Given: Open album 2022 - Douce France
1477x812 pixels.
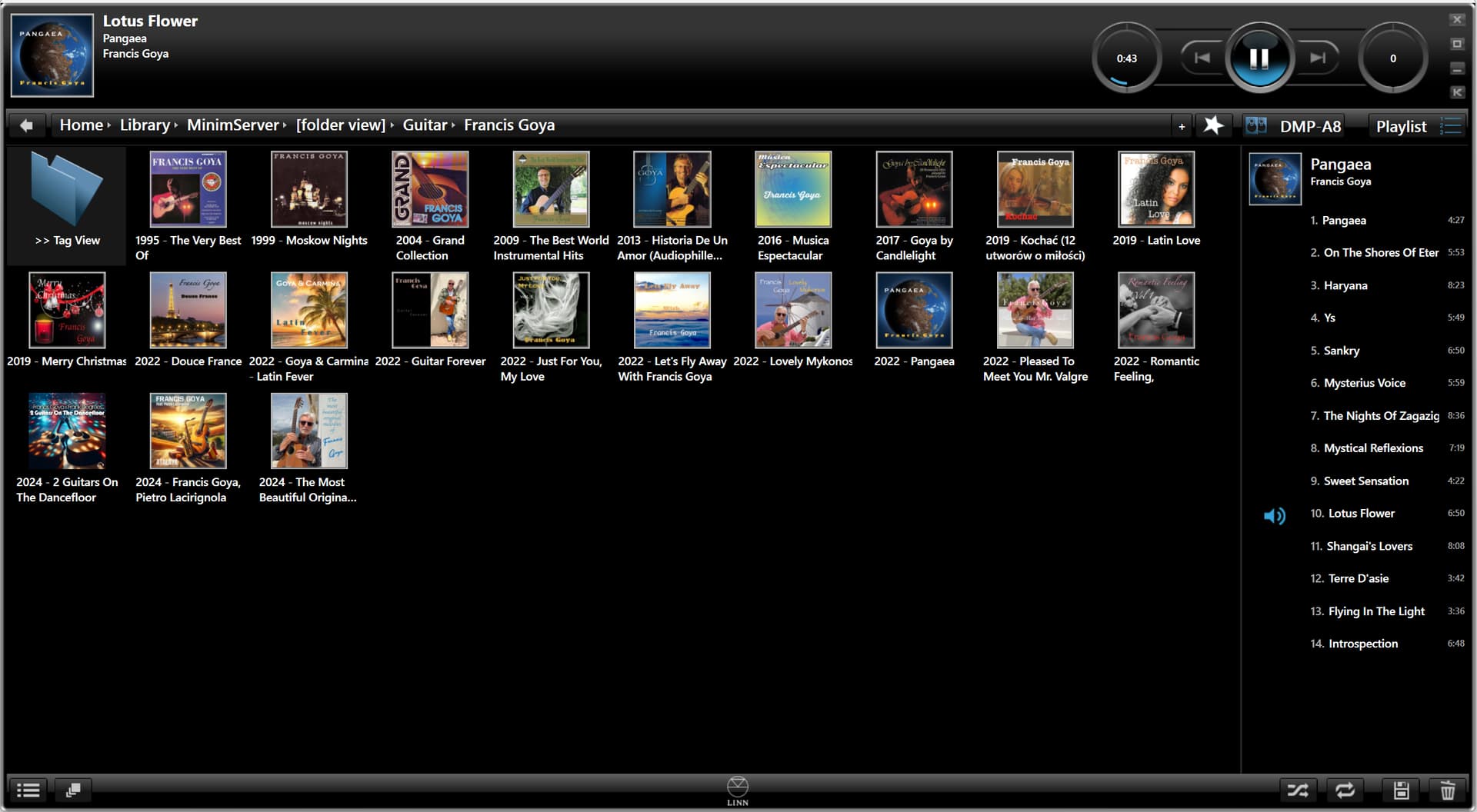Looking at the screenshot, I should coord(188,321).
